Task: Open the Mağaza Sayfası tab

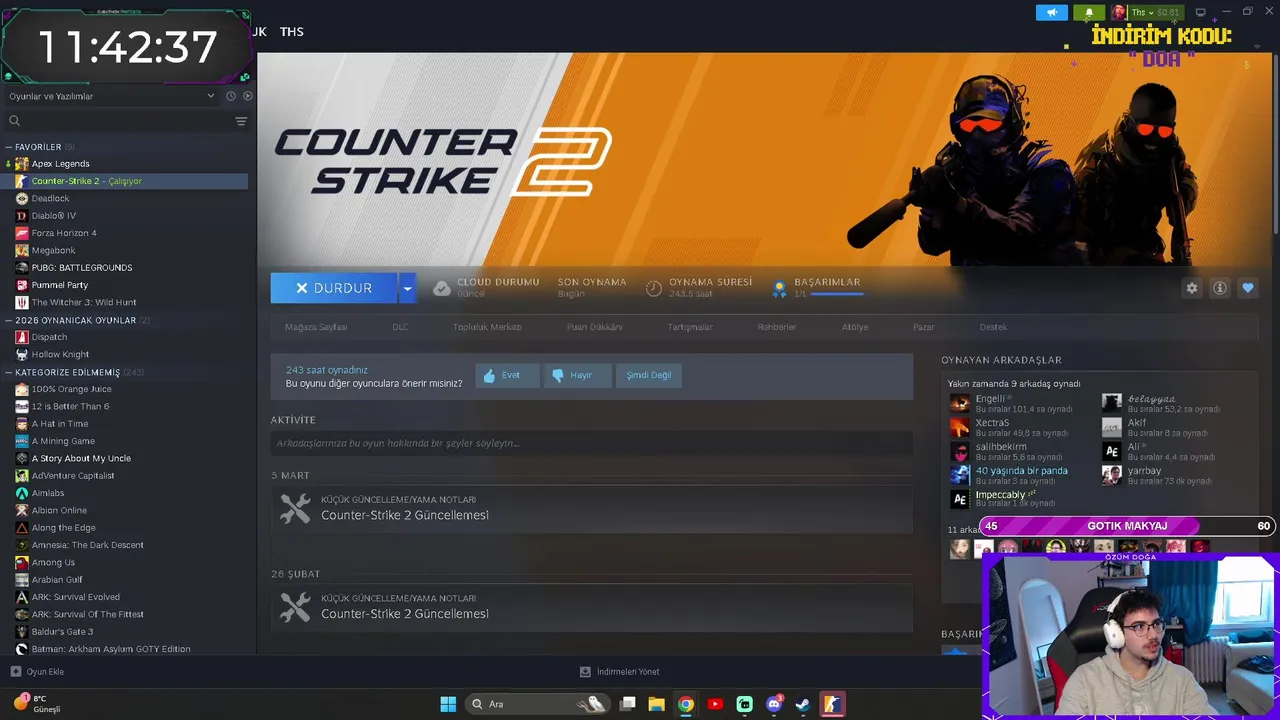Action: tap(316, 327)
